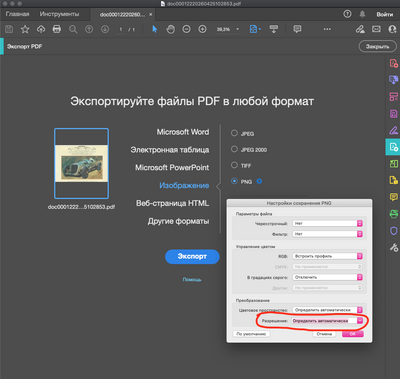Open purple Fill & Sign pen sidebar tool

click(394, 130)
